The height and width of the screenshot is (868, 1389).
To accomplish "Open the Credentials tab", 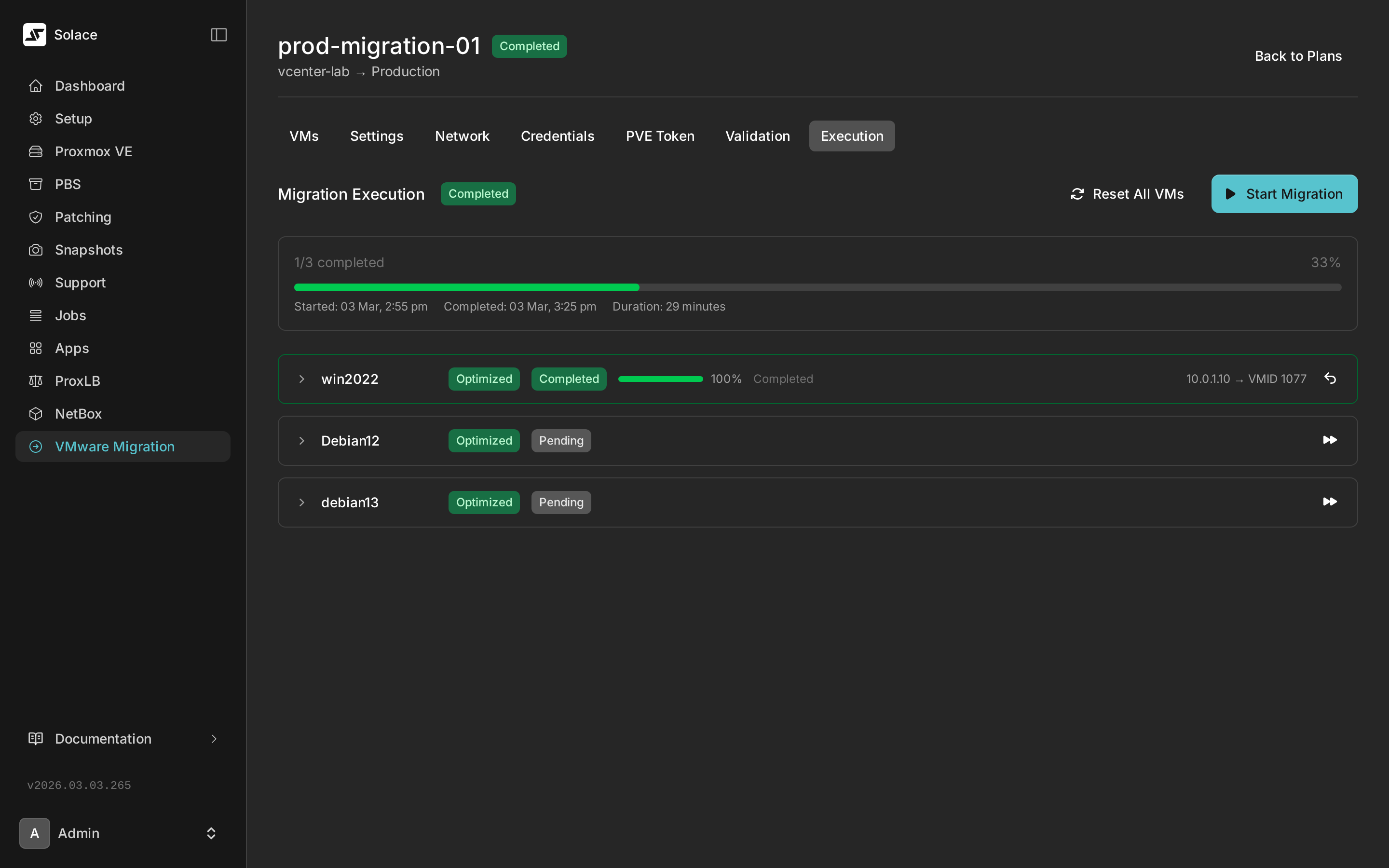I will [x=557, y=136].
